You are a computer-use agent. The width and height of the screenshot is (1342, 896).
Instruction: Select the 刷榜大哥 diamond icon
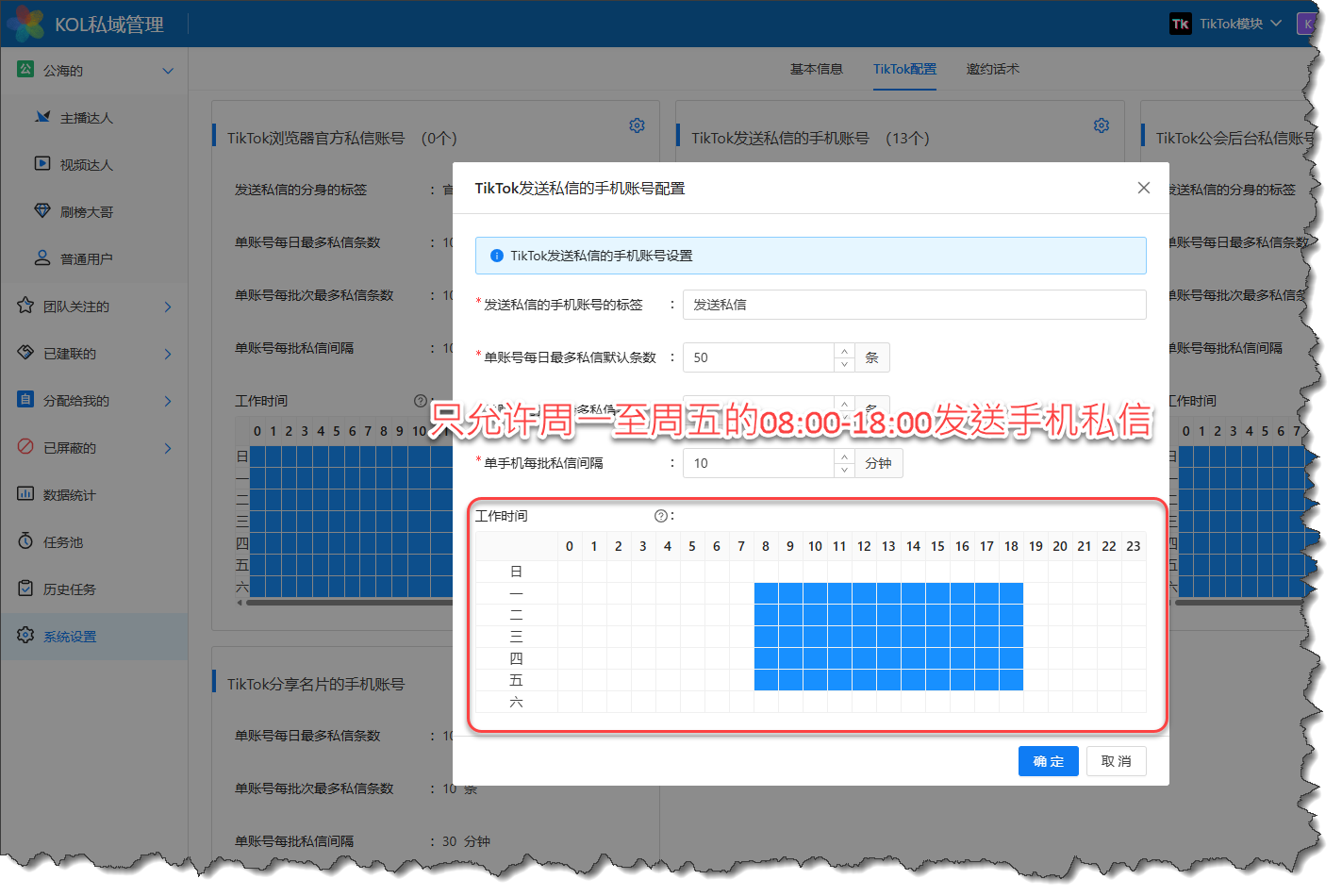[42, 210]
